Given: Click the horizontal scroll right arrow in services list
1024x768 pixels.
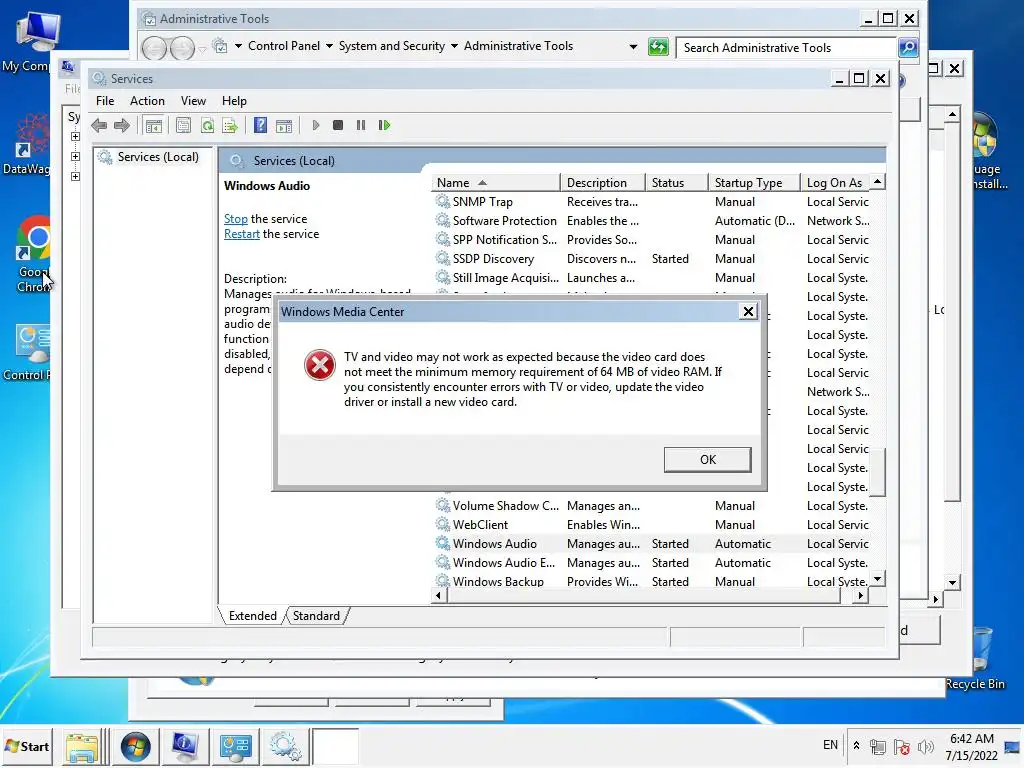Looking at the screenshot, I should 861,595.
